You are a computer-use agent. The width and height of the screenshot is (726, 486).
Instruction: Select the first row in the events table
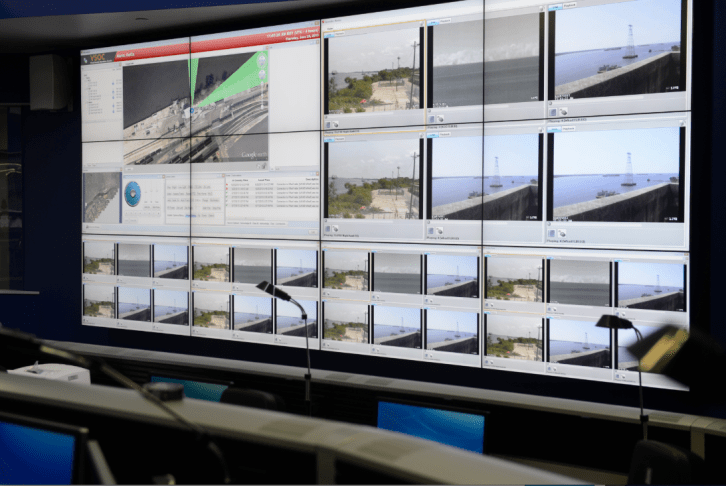(x=272, y=184)
